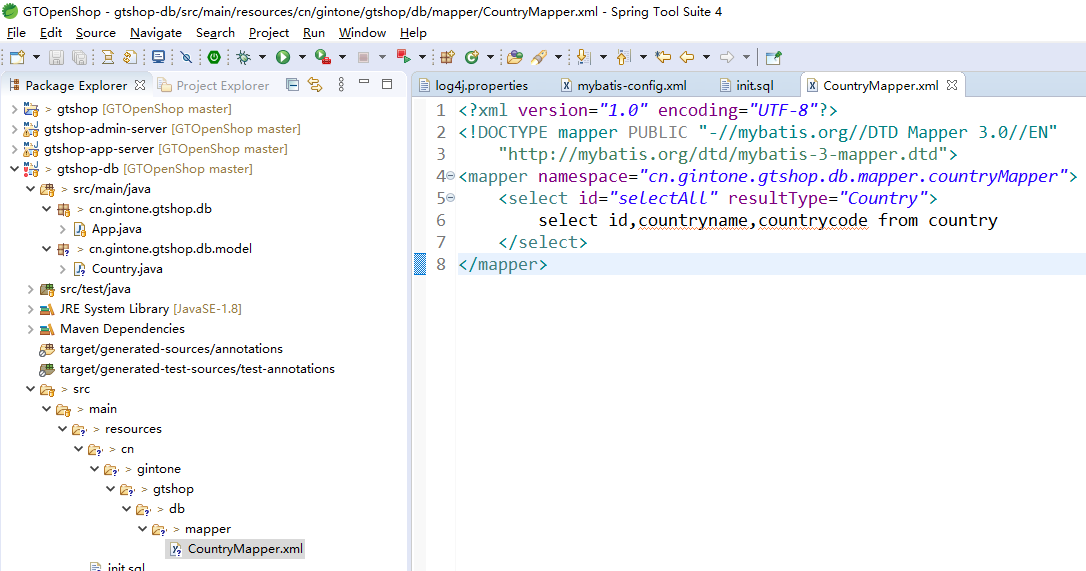Collapse All in Package Explorer

coord(293,85)
